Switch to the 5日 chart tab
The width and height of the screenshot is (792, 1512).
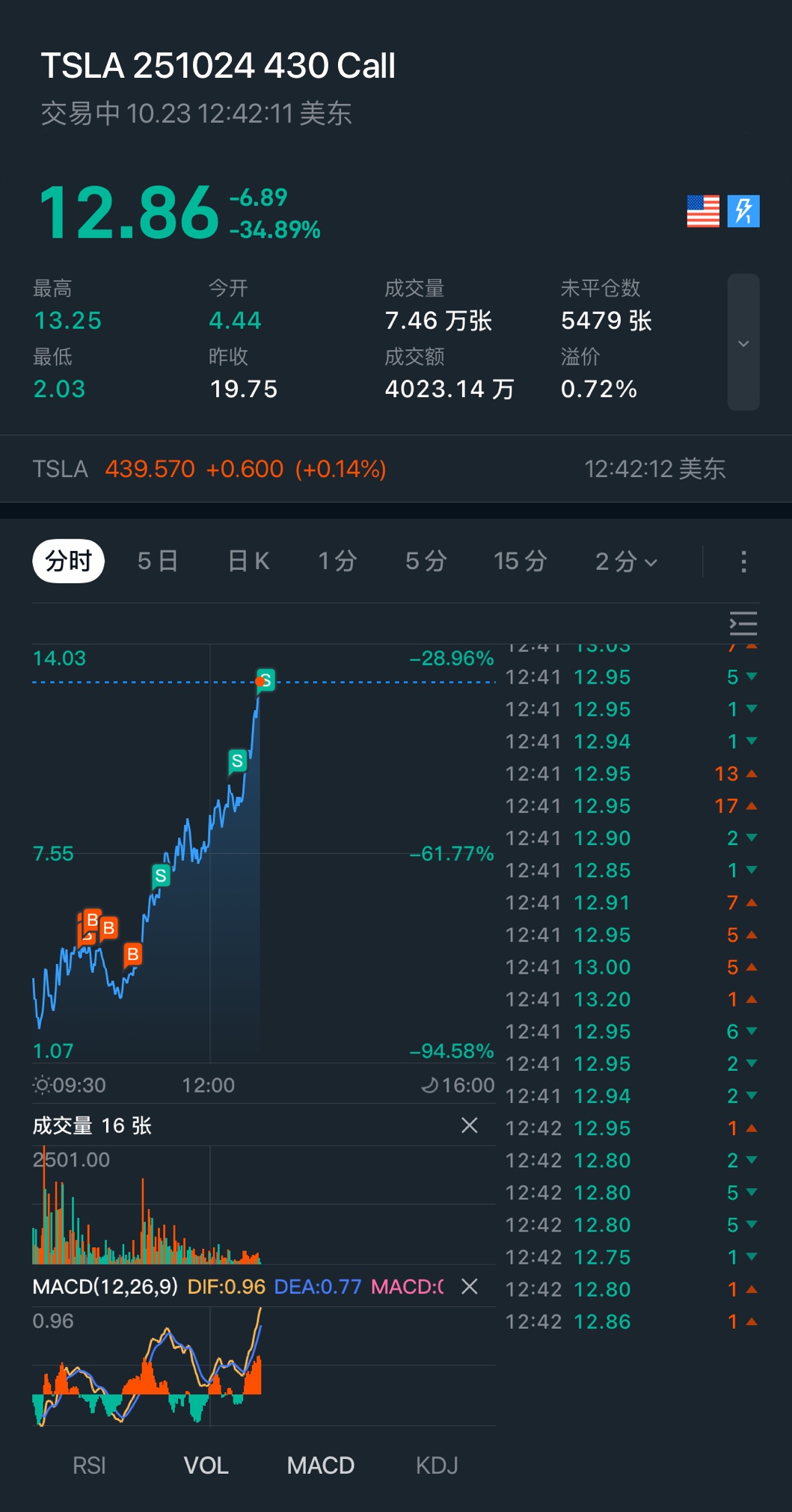[158, 561]
